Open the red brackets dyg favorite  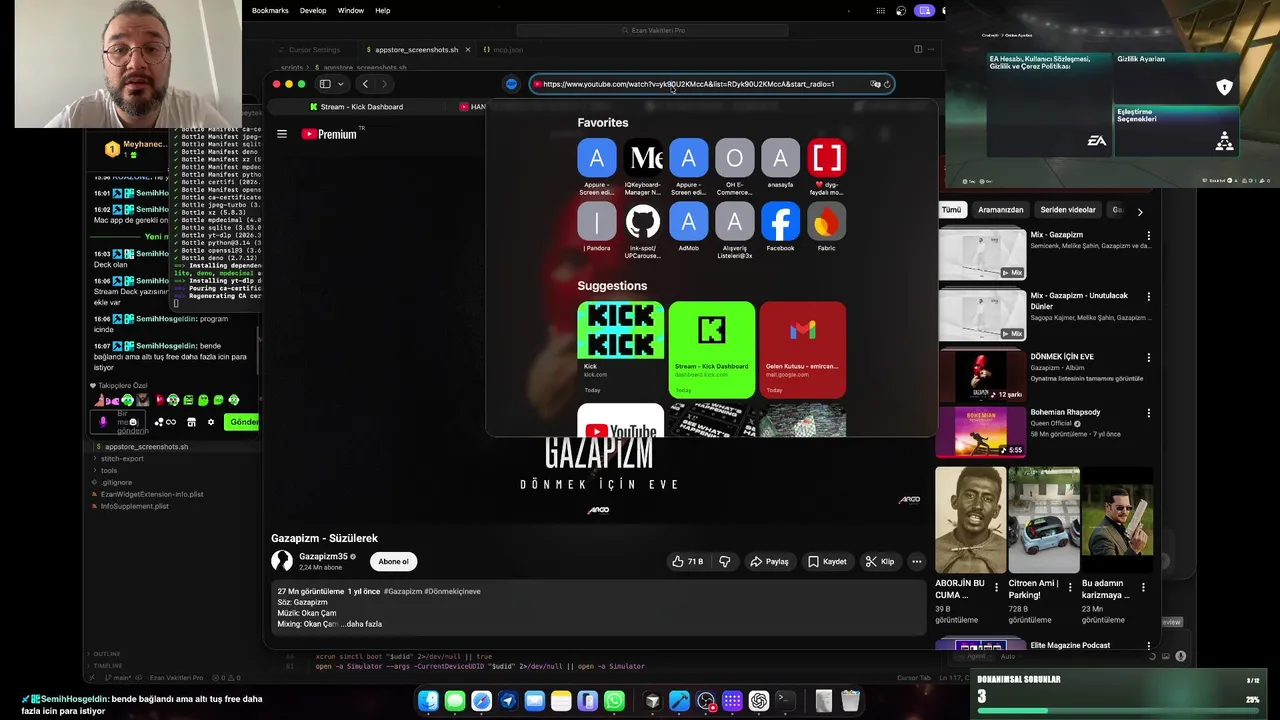click(826, 167)
